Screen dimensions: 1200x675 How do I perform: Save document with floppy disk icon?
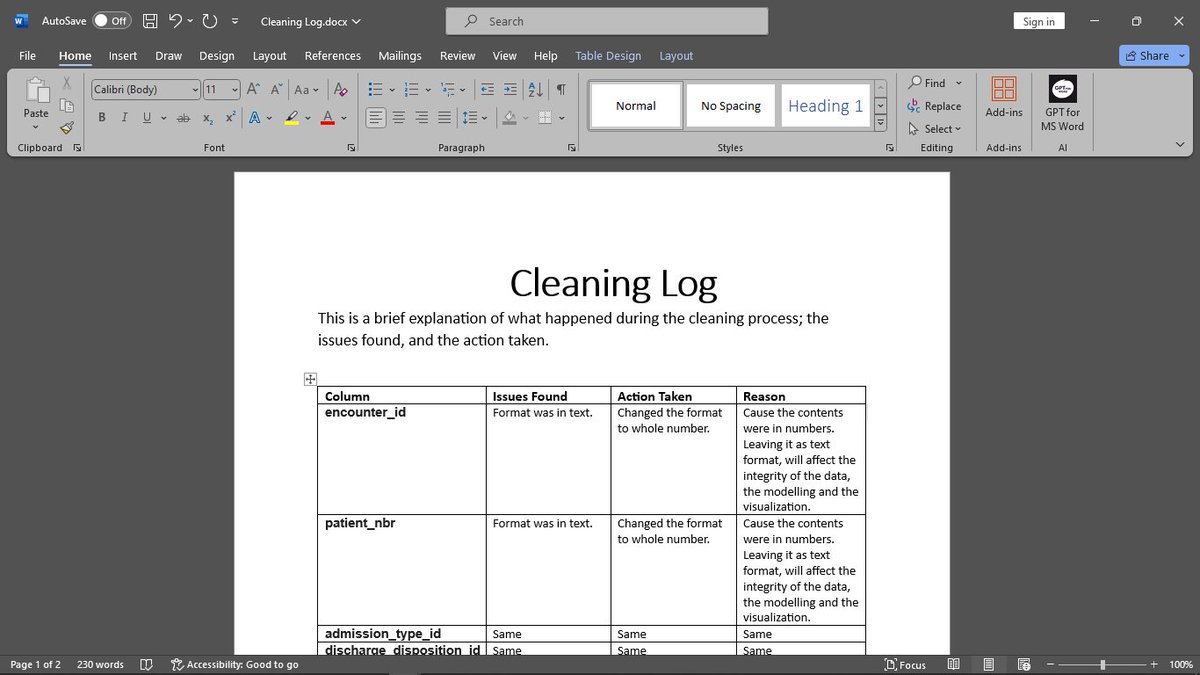click(150, 21)
